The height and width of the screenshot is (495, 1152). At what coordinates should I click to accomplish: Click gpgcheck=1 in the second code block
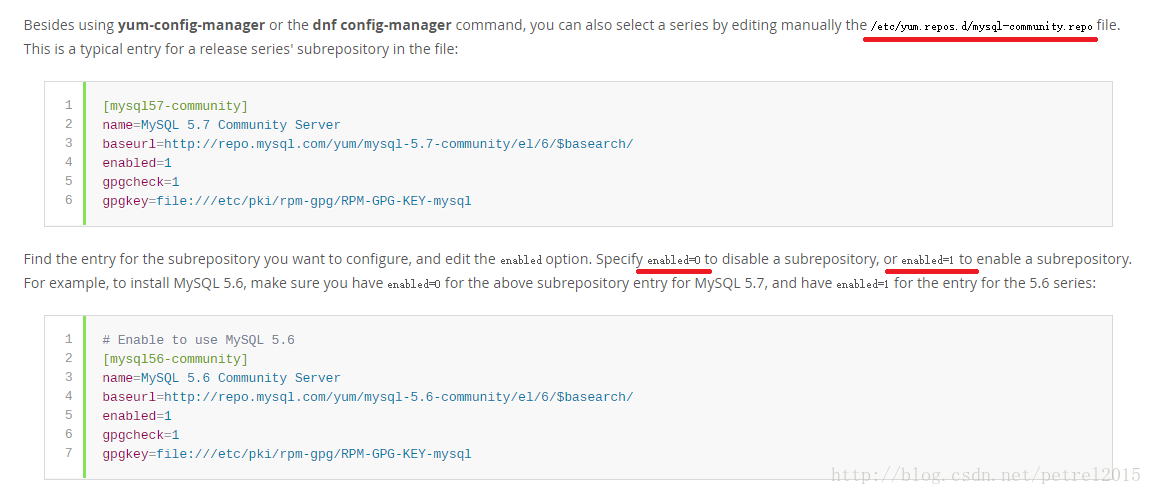(141, 435)
